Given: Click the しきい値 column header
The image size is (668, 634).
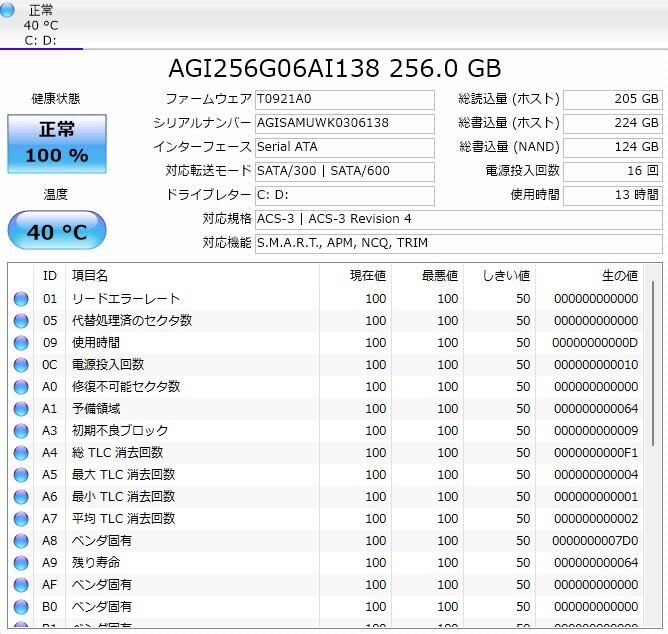Looking at the screenshot, I should pyautogui.click(x=505, y=275).
